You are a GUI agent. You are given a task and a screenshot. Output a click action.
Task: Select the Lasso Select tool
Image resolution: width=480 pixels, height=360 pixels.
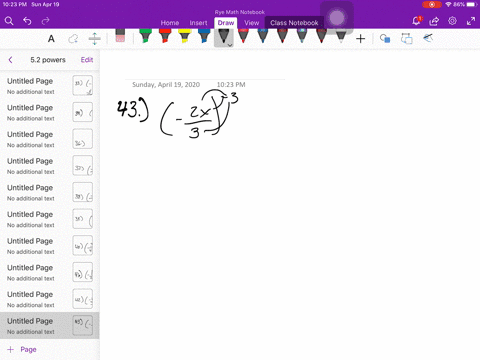73,39
